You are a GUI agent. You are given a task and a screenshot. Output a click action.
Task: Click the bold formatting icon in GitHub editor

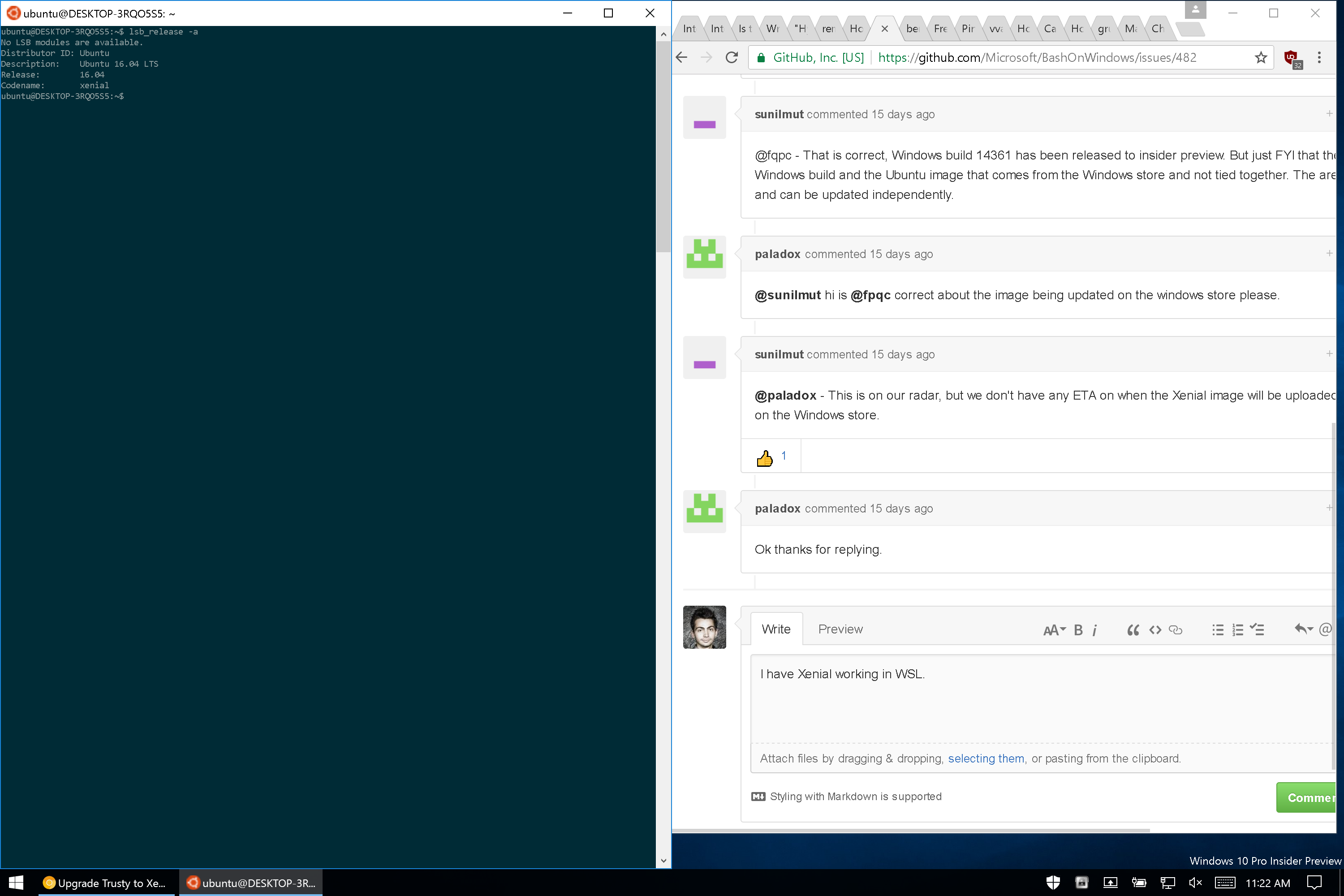[x=1078, y=629]
